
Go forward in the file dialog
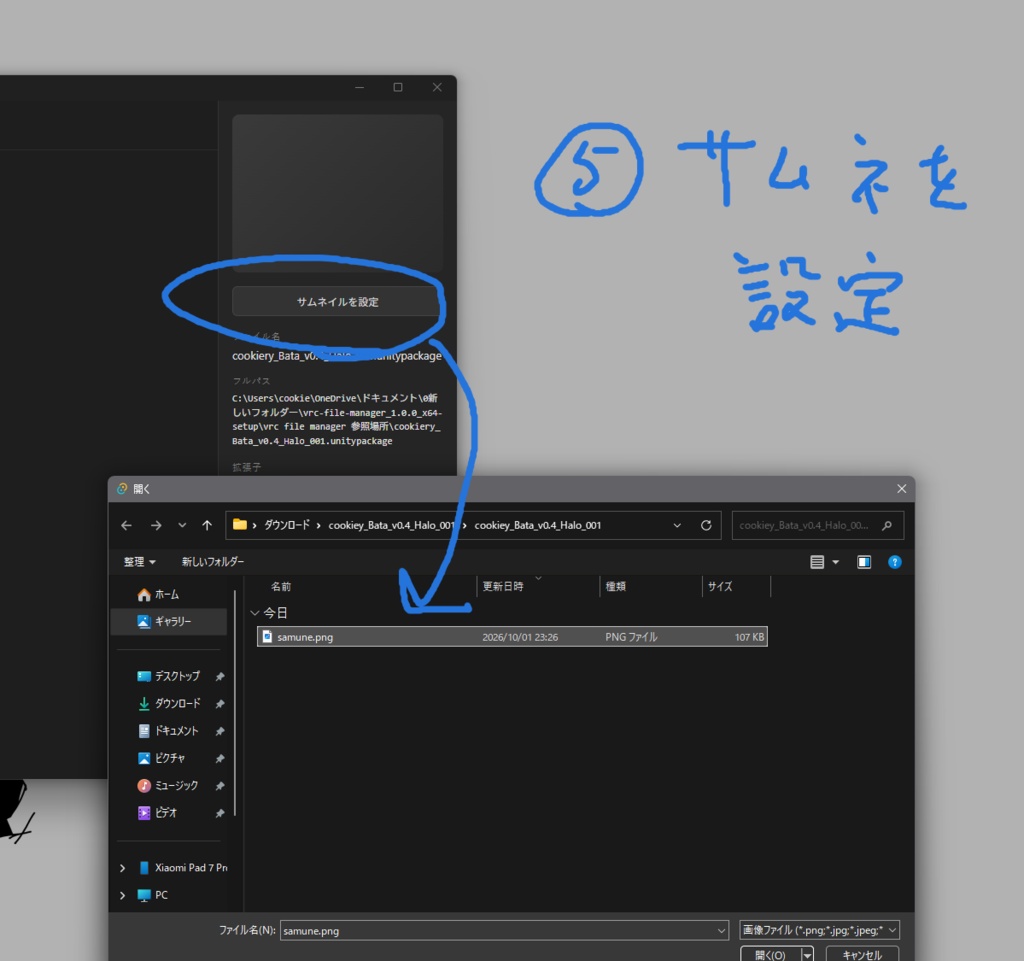[156, 526]
